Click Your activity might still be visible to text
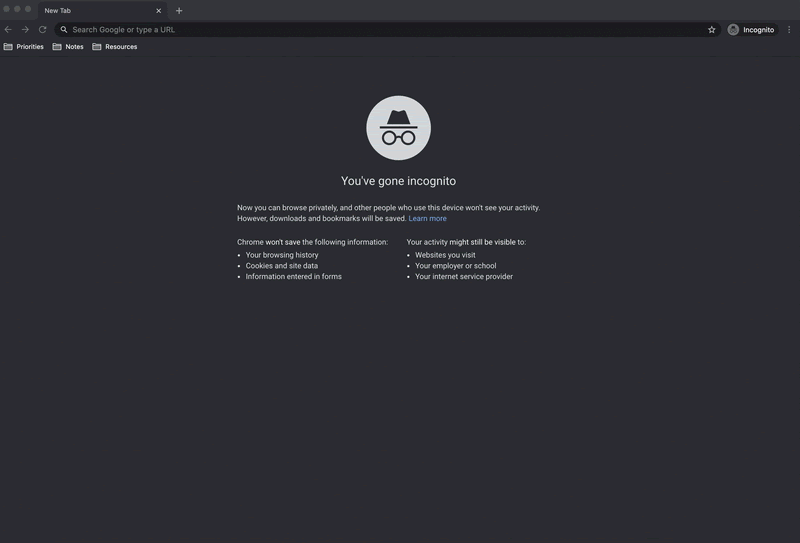800x543 pixels. click(466, 242)
